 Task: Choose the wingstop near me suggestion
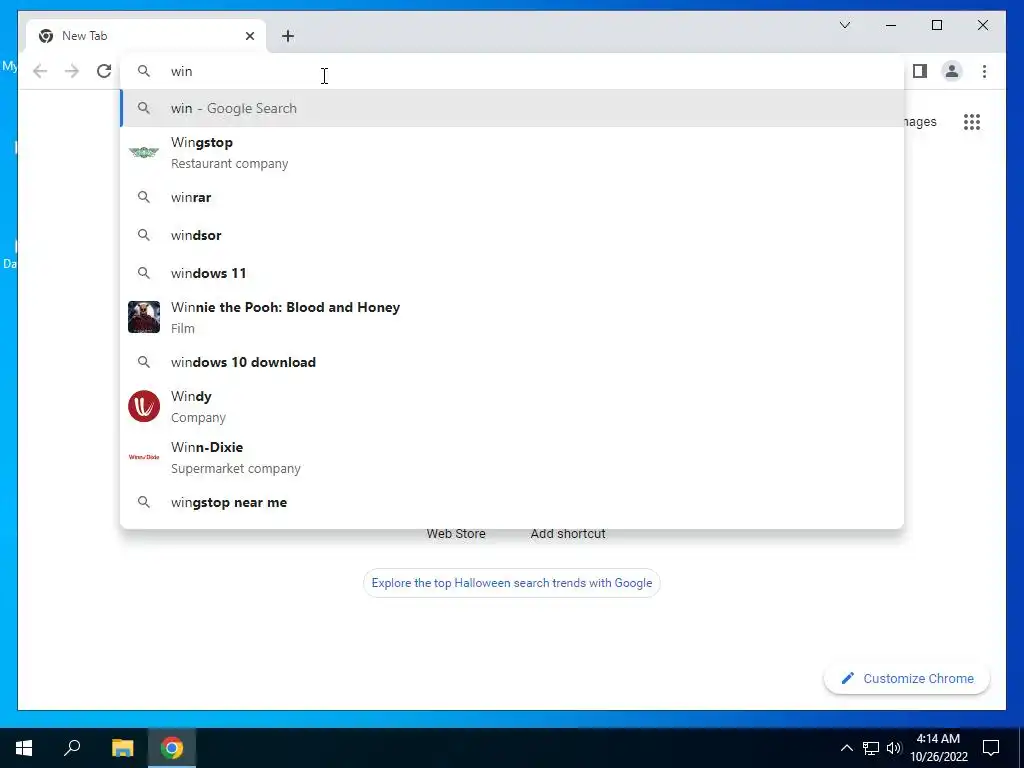(512, 502)
